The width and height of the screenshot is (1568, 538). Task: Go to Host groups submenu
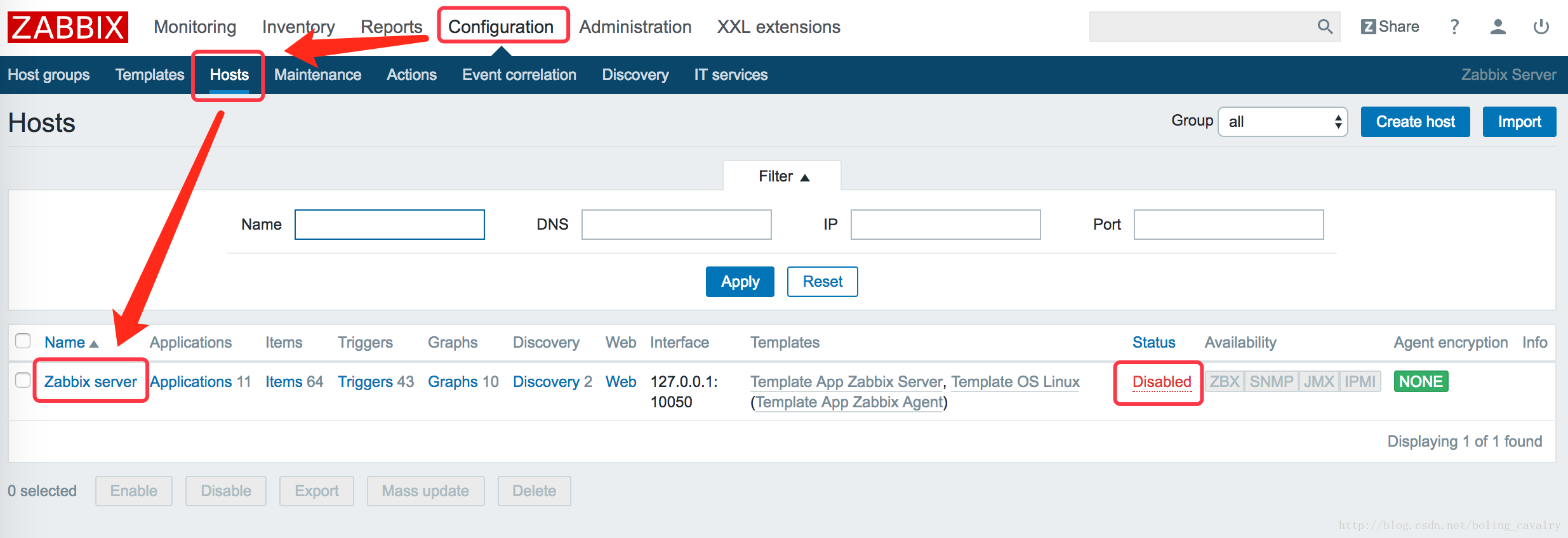click(x=49, y=75)
